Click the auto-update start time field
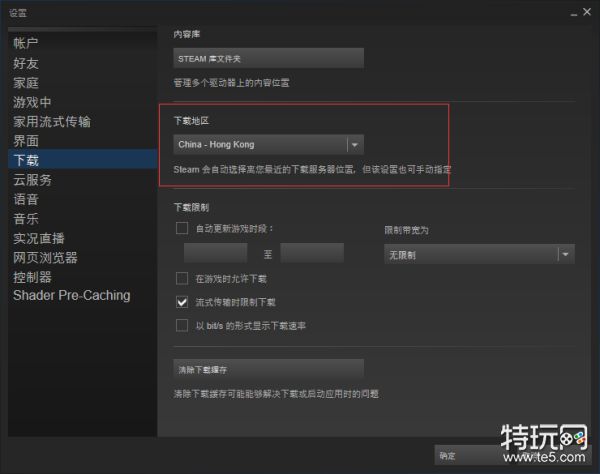Viewport: 600px width, 474px height. [x=215, y=254]
